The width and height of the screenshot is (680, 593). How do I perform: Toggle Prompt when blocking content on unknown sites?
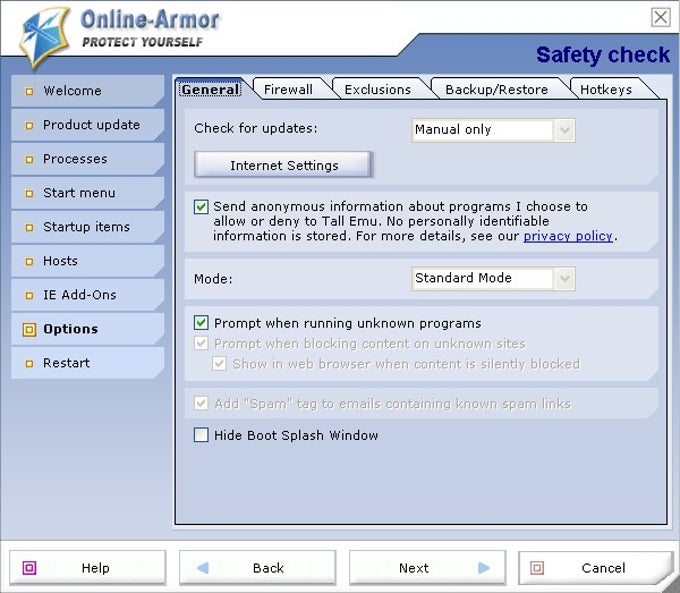pos(201,343)
